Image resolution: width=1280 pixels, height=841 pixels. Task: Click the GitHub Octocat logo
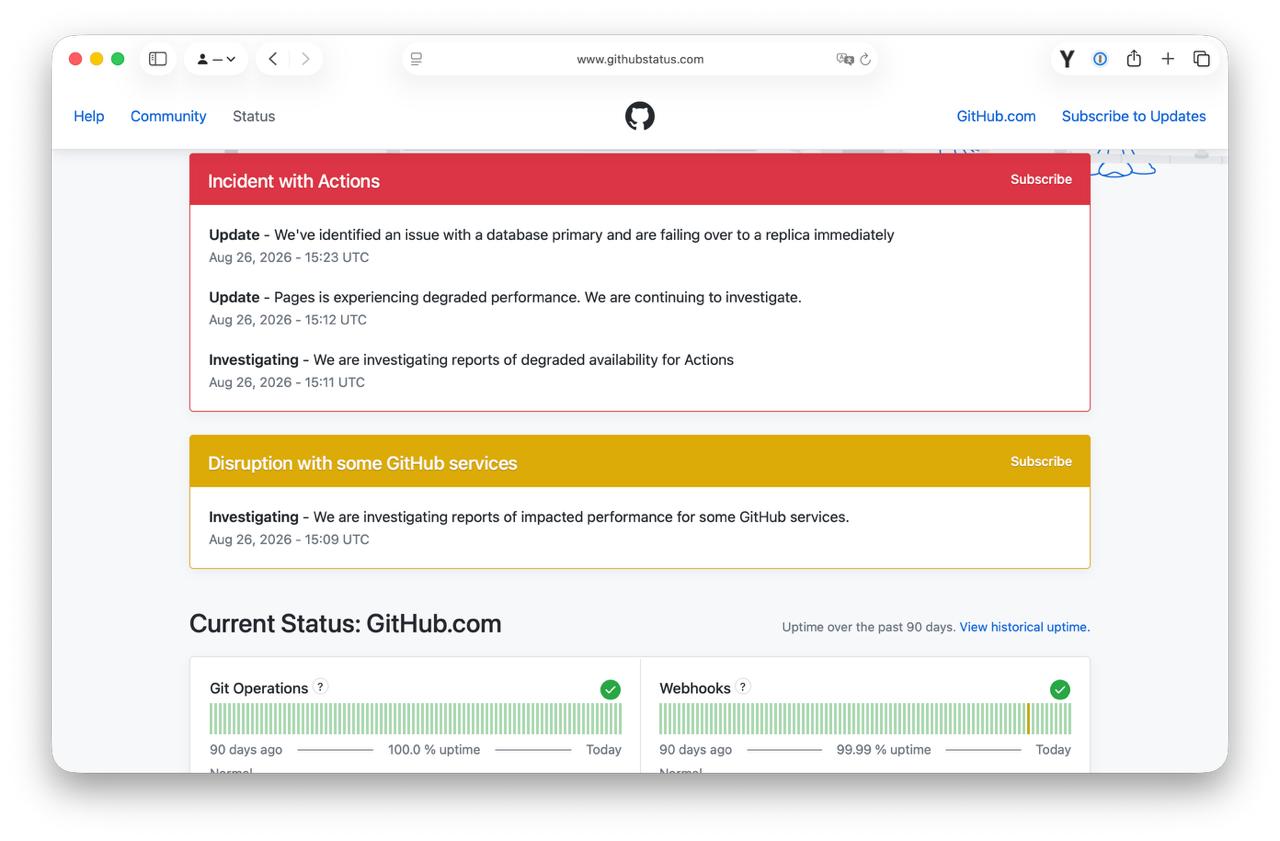tap(640, 116)
